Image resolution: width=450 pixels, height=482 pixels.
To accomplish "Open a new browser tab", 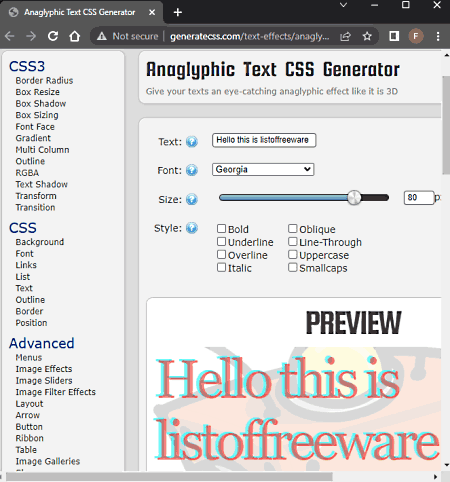I will point(178,13).
